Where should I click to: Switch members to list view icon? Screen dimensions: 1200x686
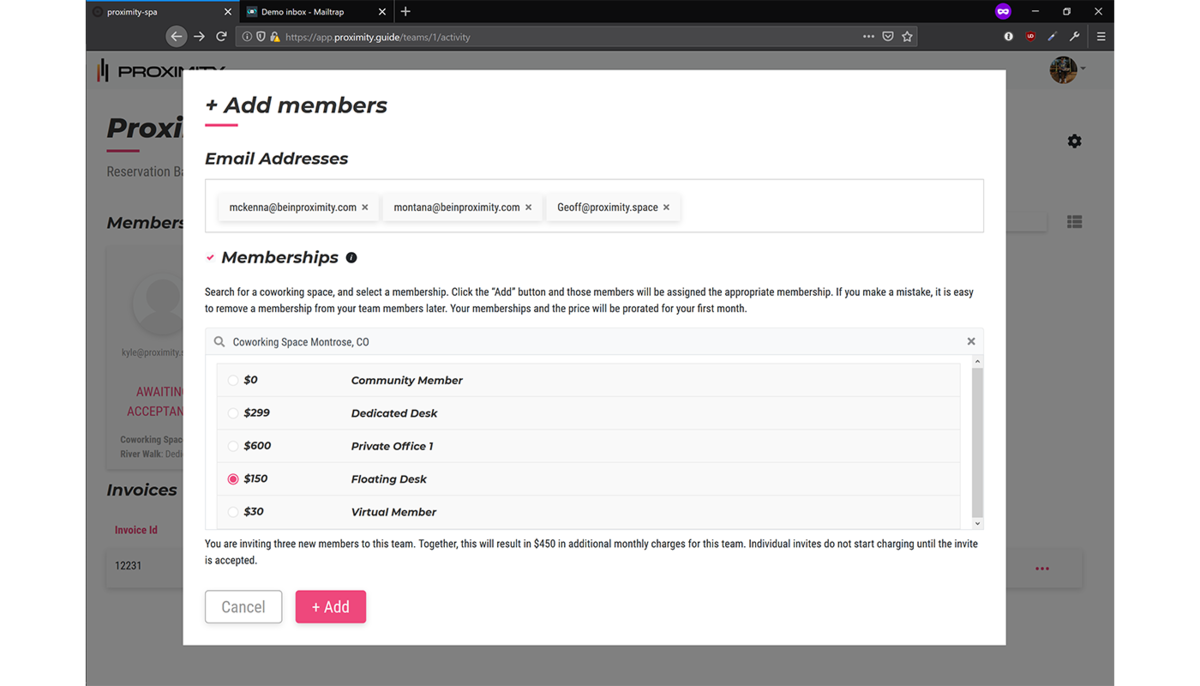(x=1074, y=222)
